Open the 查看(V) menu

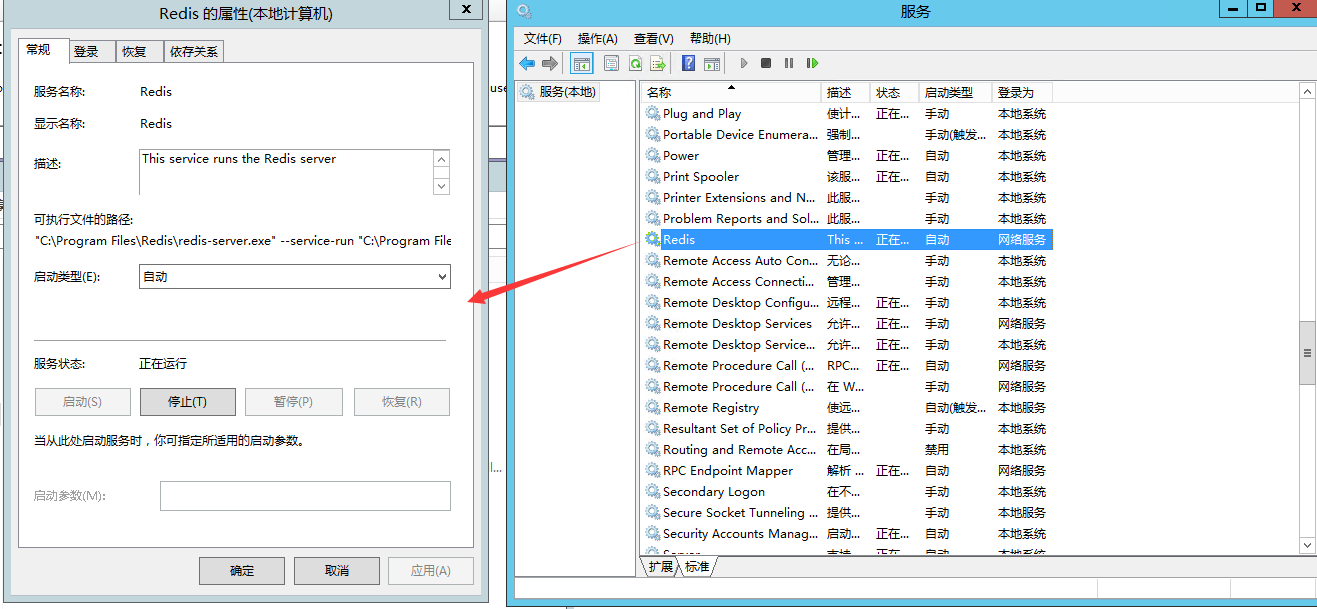(x=654, y=38)
